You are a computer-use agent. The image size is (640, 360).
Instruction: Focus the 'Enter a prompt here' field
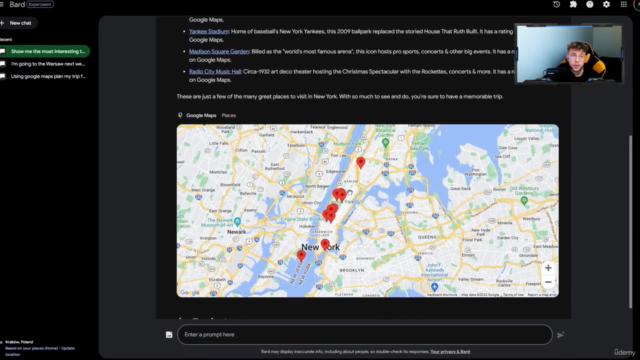tap(365, 335)
